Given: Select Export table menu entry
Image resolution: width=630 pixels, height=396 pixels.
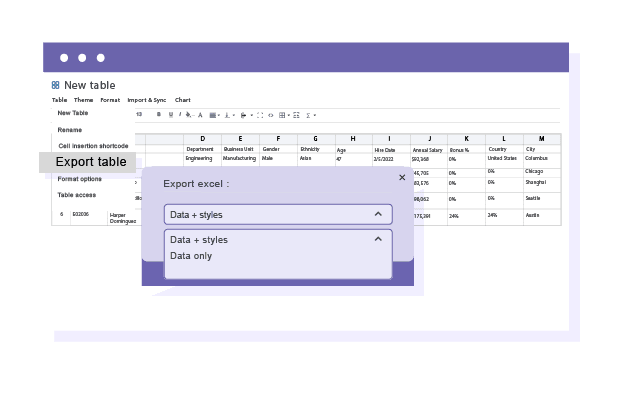Looking at the screenshot, I should [88, 162].
